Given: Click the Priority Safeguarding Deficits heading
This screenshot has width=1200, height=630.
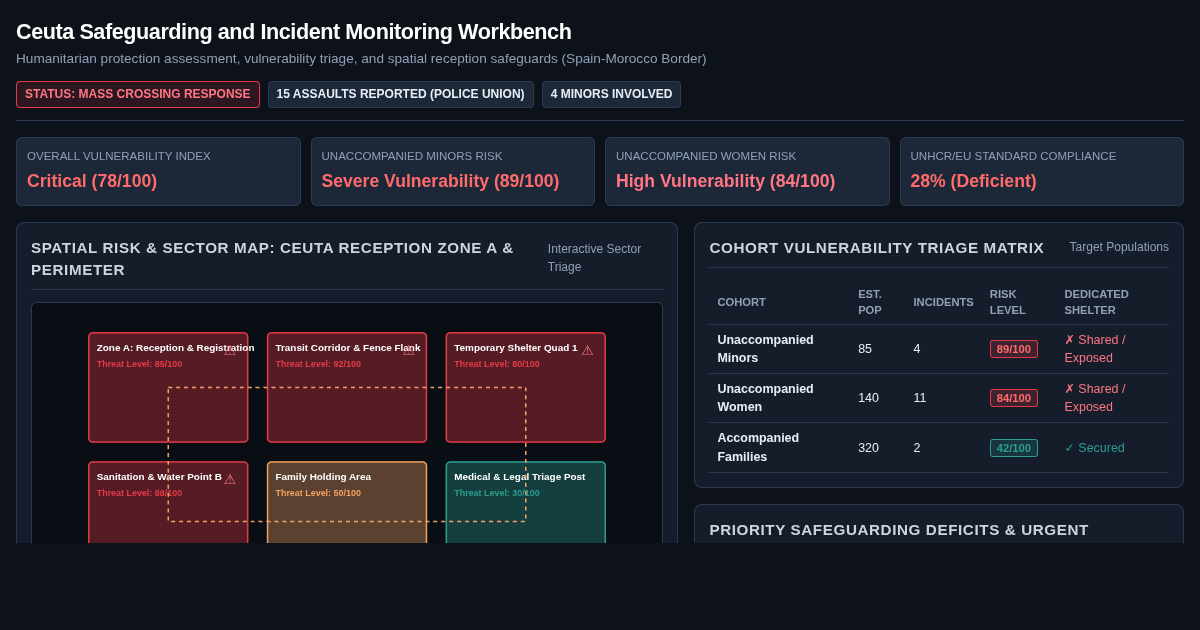Looking at the screenshot, I should (899, 530).
